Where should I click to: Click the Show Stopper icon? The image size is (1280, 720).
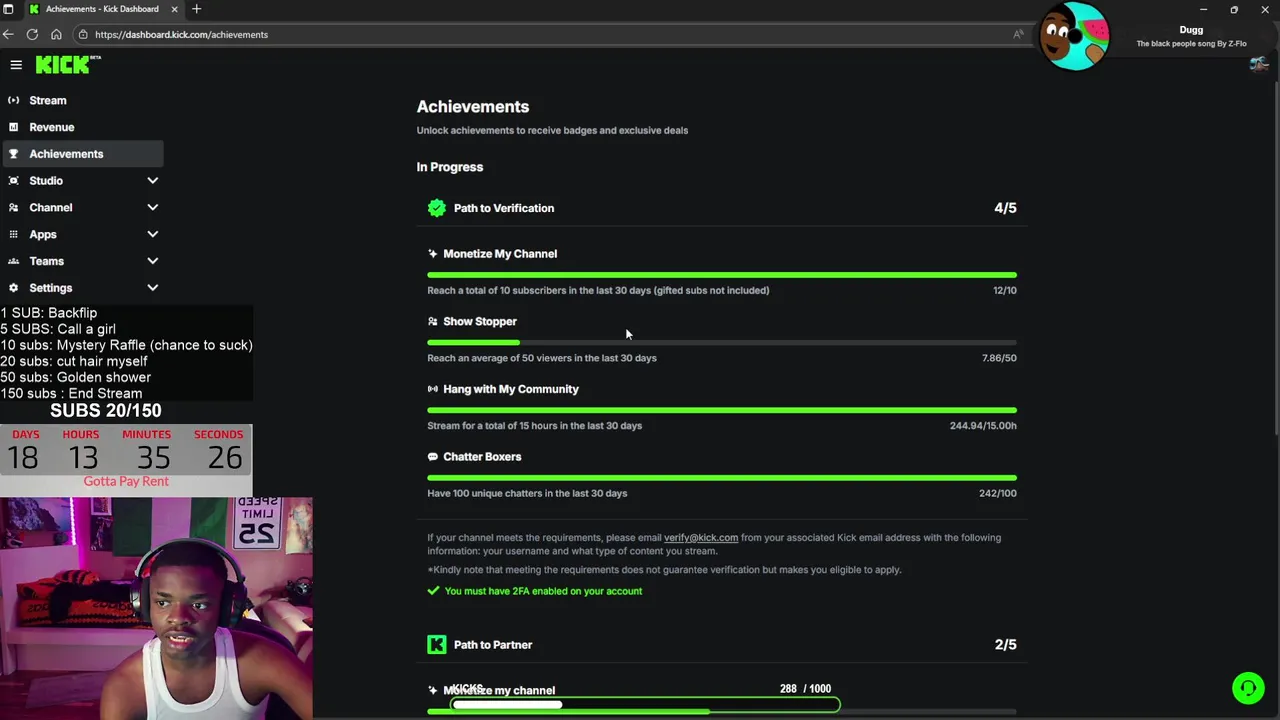432,322
